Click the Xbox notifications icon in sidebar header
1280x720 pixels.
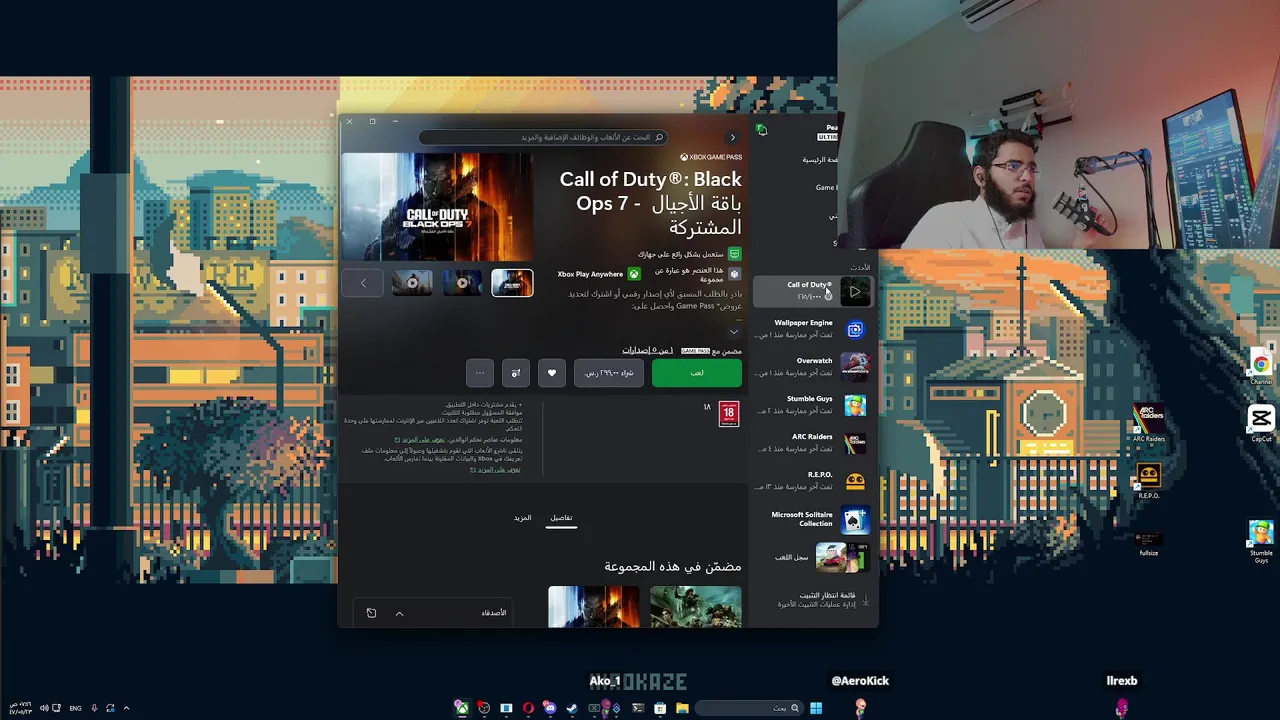pyautogui.click(x=761, y=129)
